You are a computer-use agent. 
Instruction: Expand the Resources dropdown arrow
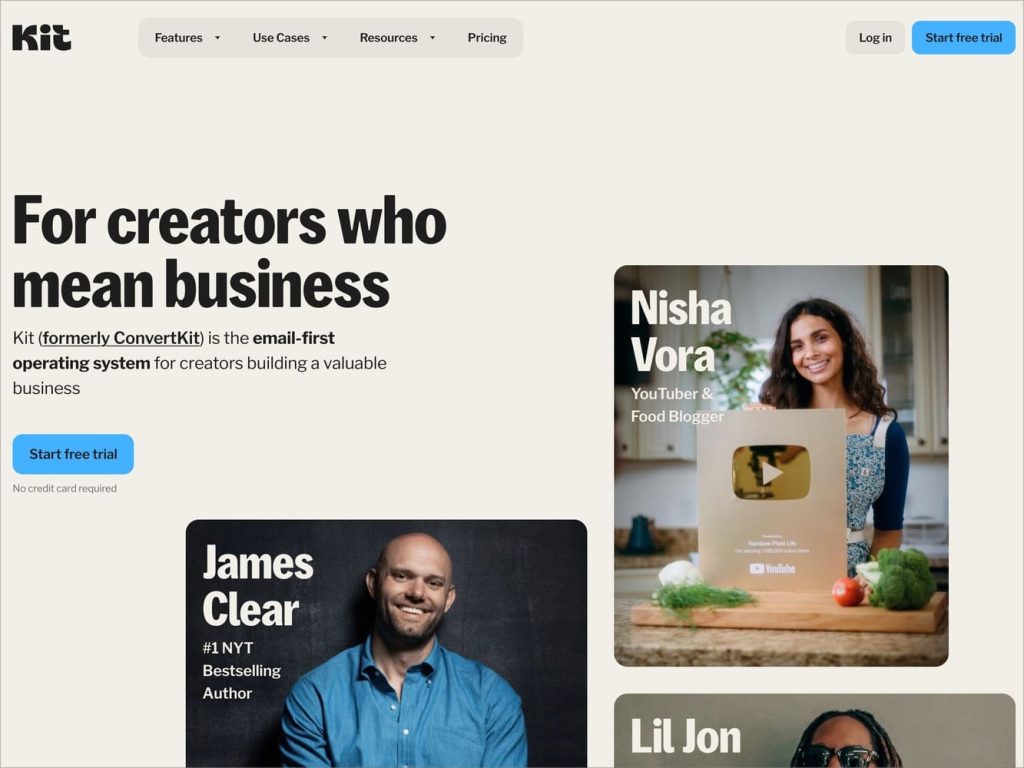(x=432, y=38)
